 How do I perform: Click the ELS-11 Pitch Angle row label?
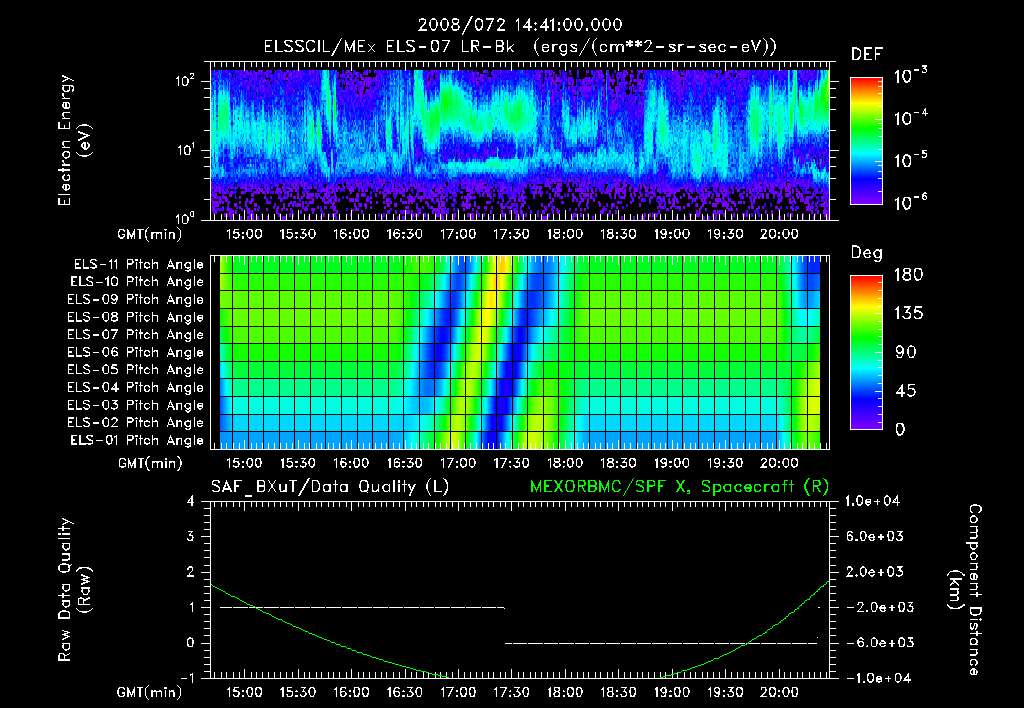pos(138,265)
